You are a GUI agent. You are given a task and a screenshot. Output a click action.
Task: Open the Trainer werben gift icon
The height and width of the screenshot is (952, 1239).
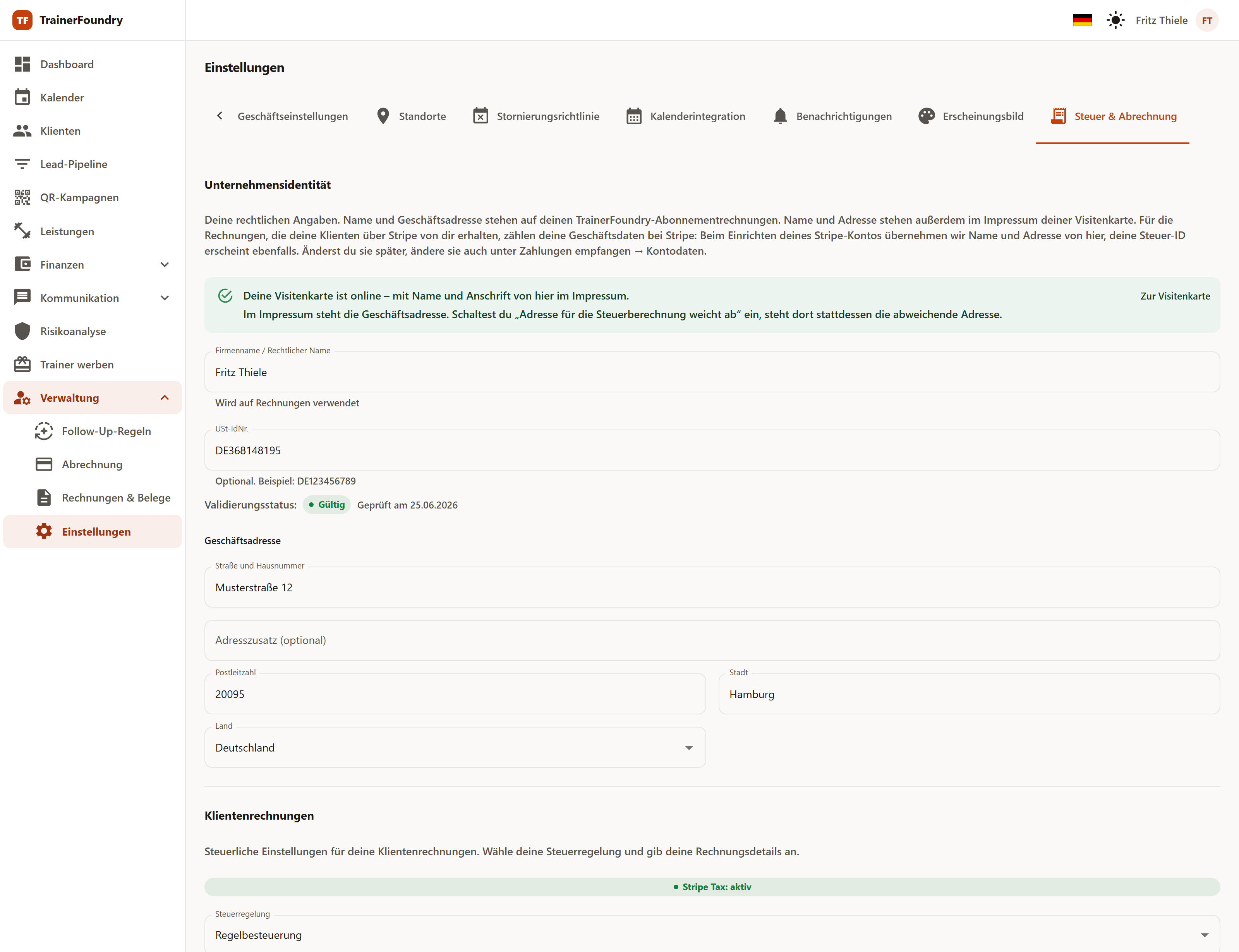tap(22, 365)
